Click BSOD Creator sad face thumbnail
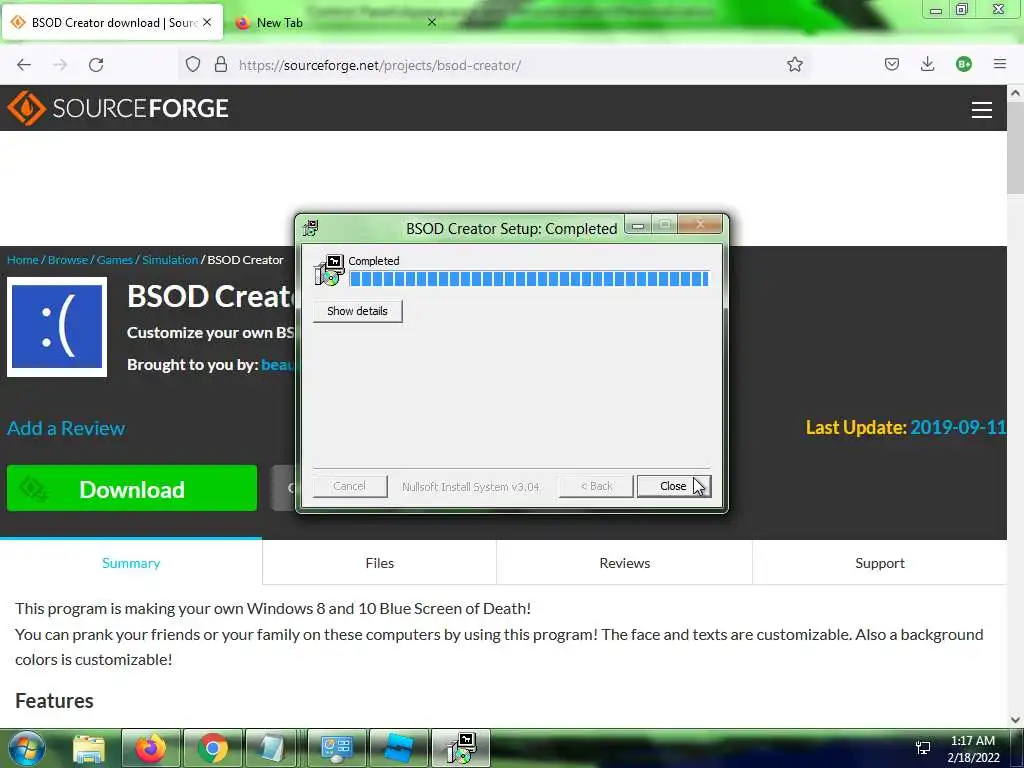 (57, 327)
